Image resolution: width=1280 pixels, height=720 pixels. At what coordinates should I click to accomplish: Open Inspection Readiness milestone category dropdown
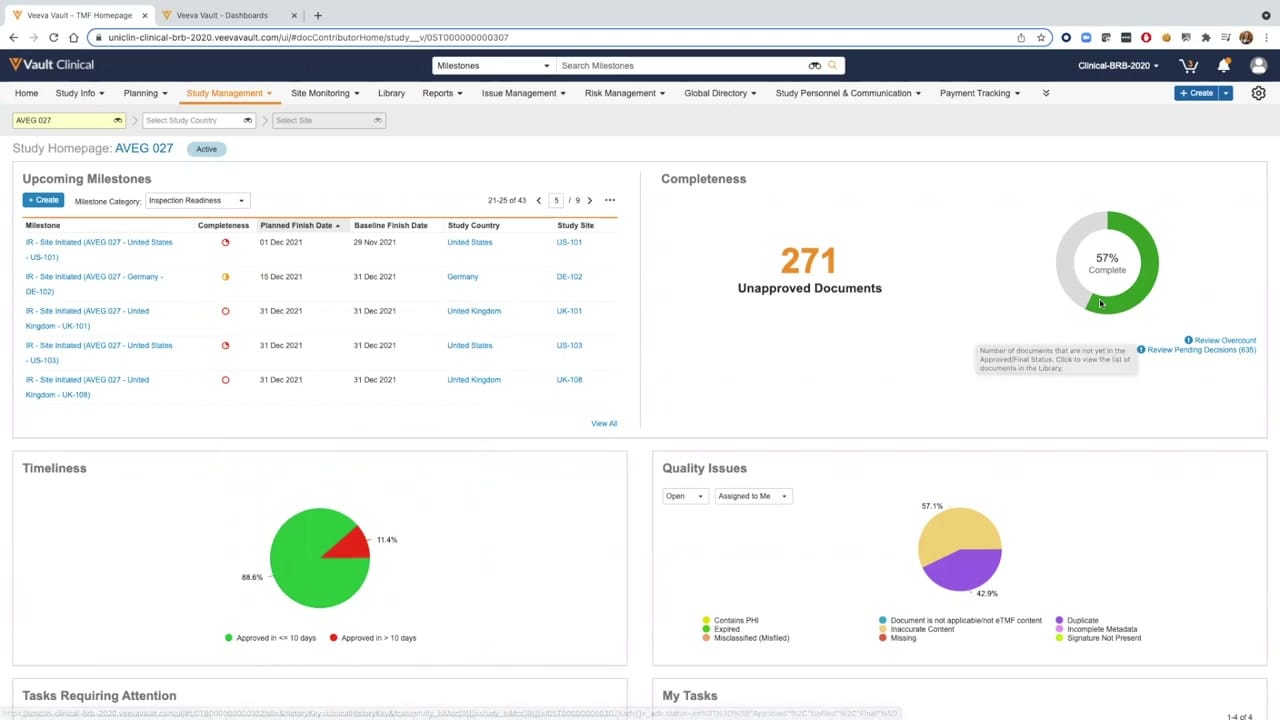coord(197,200)
